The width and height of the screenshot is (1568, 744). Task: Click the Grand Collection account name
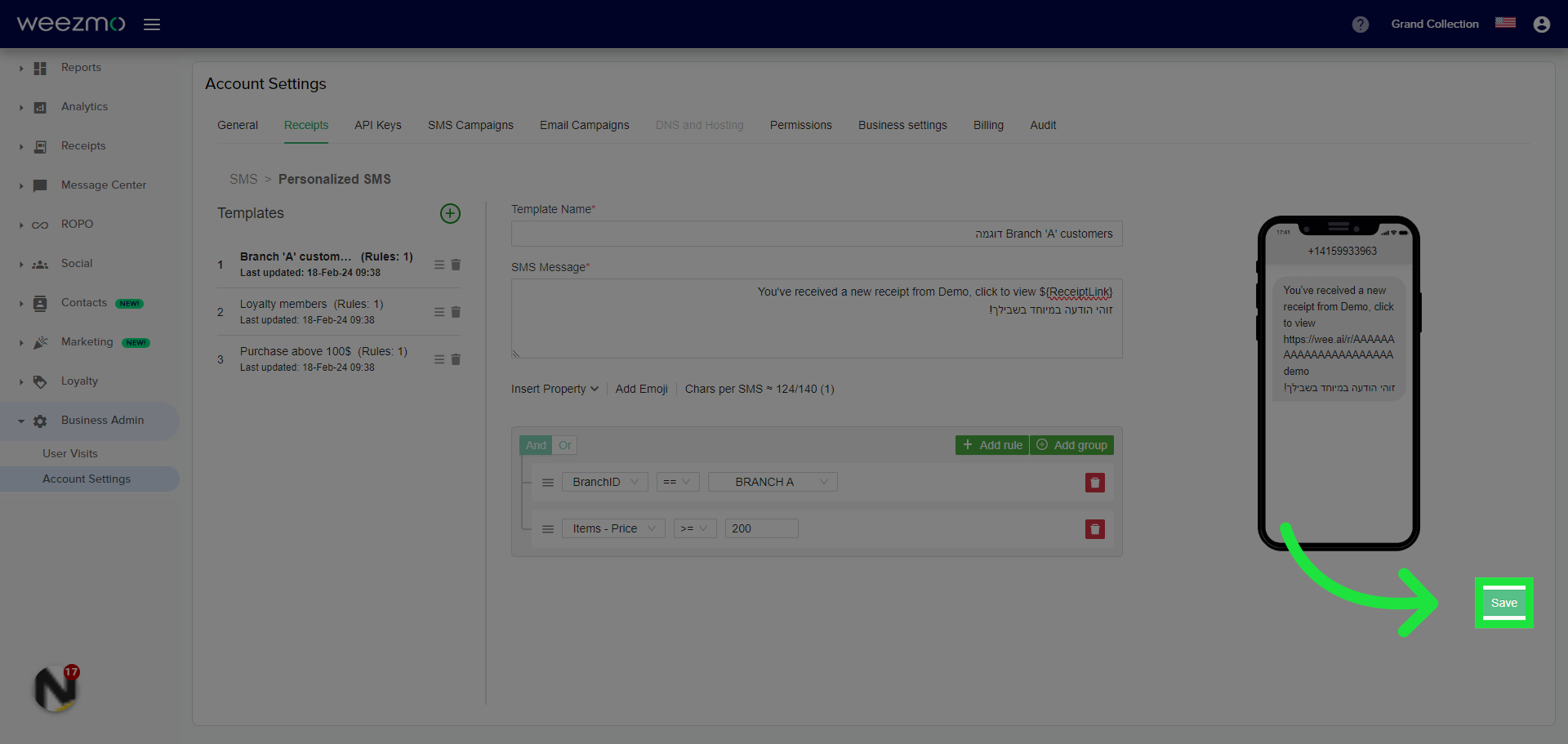pos(1435,25)
